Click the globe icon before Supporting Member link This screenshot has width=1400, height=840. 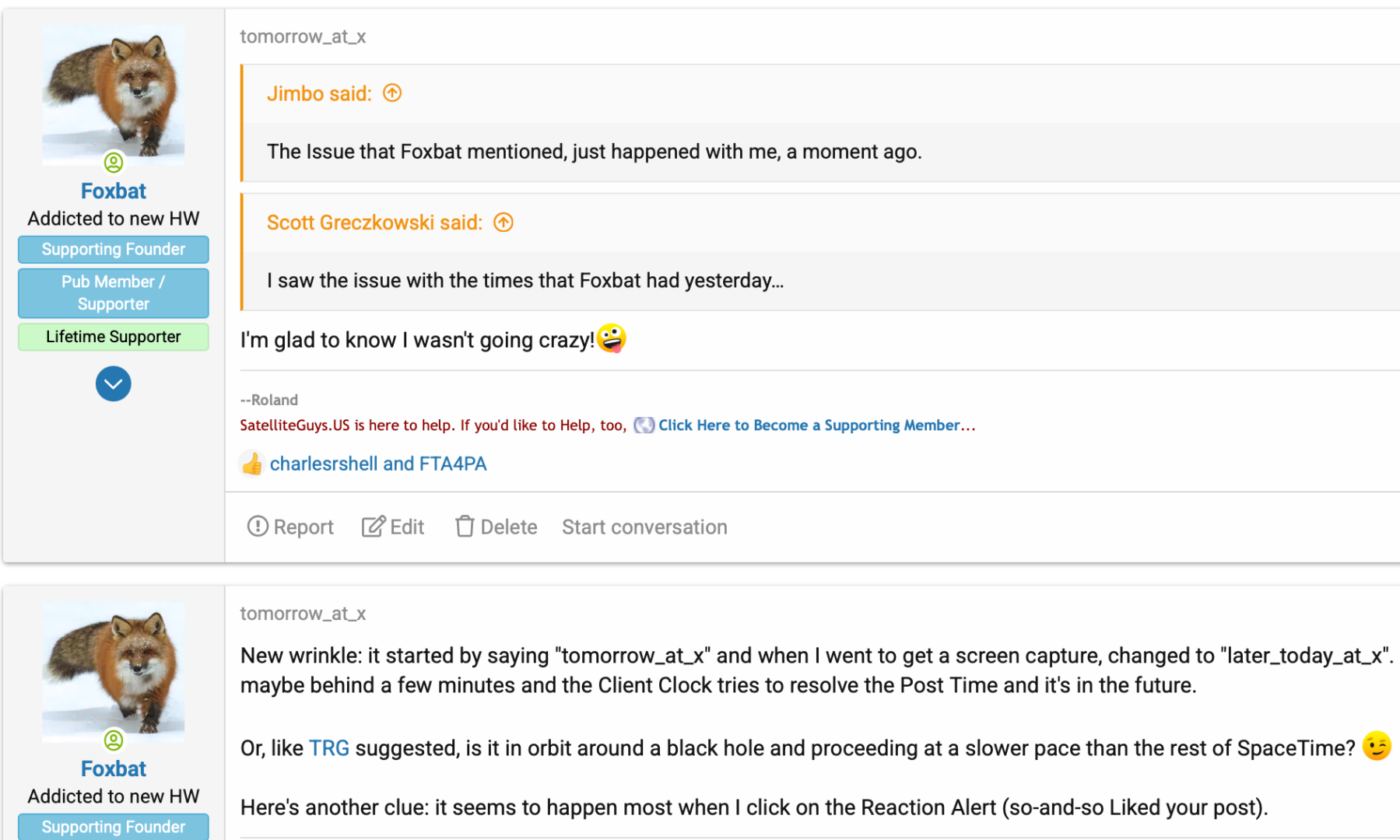pos(644,425)
